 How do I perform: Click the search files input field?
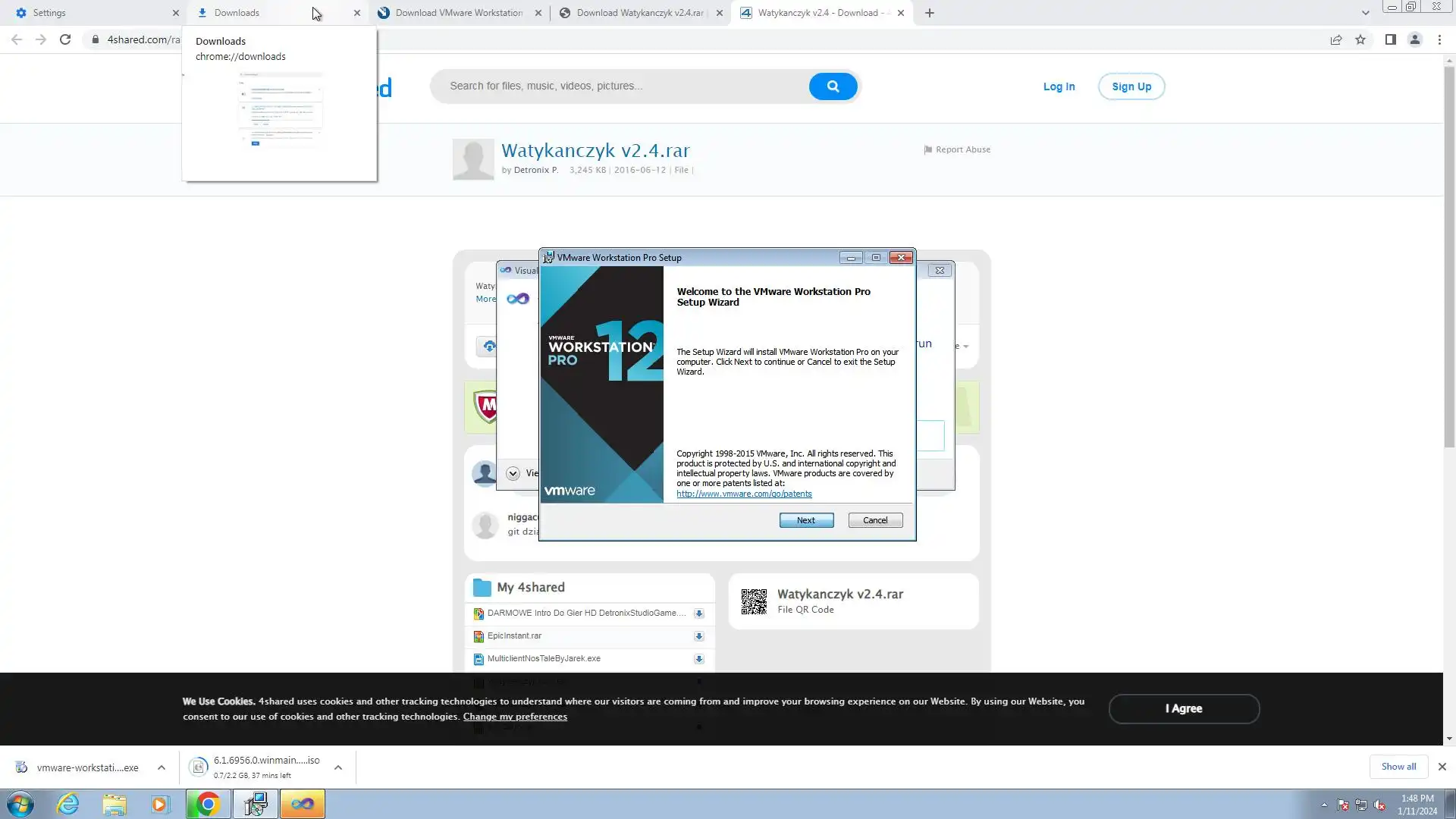click(622, 86)
